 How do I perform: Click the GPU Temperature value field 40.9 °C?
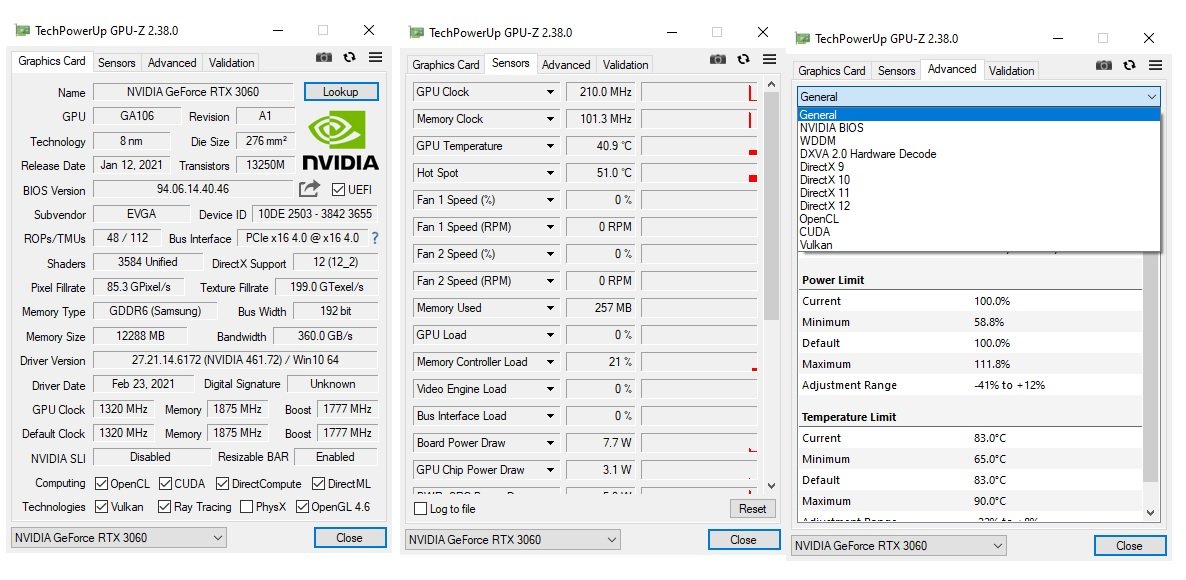(600, 146)
